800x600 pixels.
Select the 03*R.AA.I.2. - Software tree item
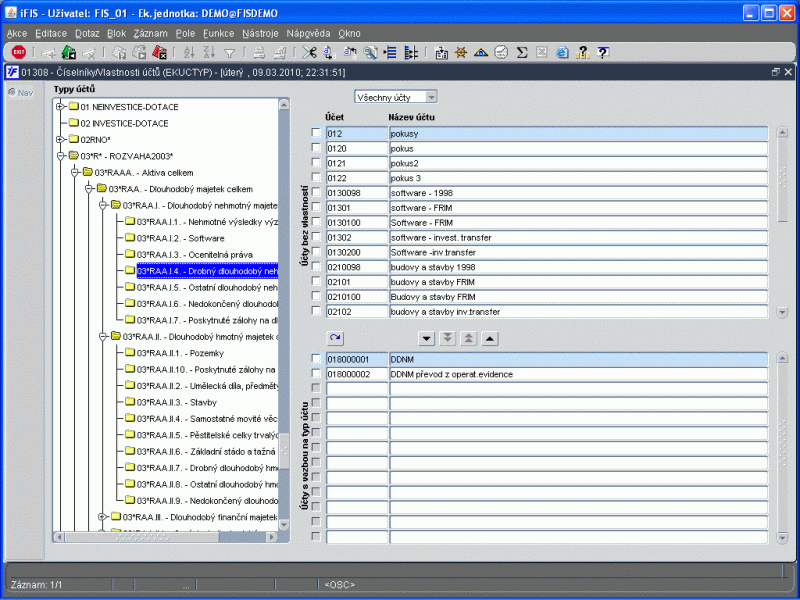tap(180, 238)
